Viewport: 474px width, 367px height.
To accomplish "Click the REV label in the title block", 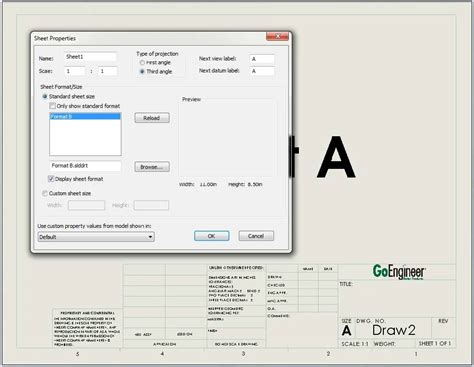I will point(443,321).
